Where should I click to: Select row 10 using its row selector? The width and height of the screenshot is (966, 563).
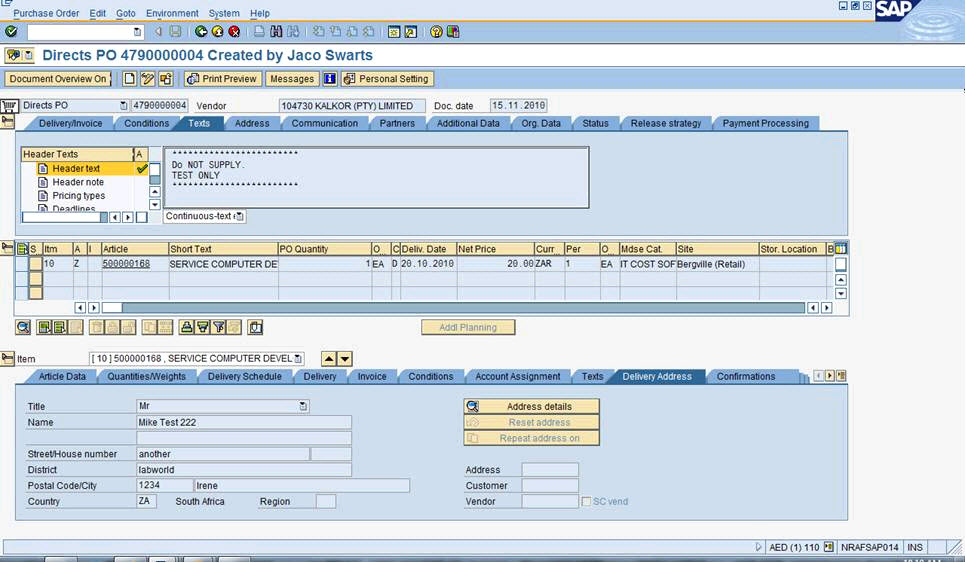tap(36, 264)
